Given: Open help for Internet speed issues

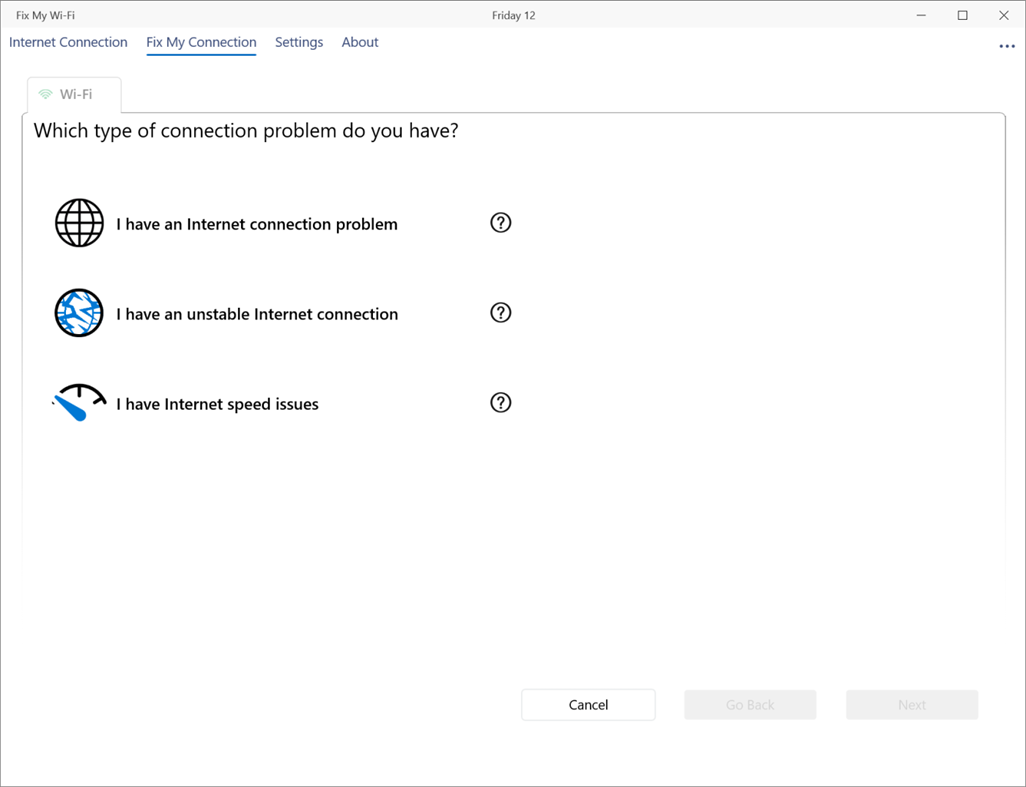Looking at the screenshot, I should 501,403.
